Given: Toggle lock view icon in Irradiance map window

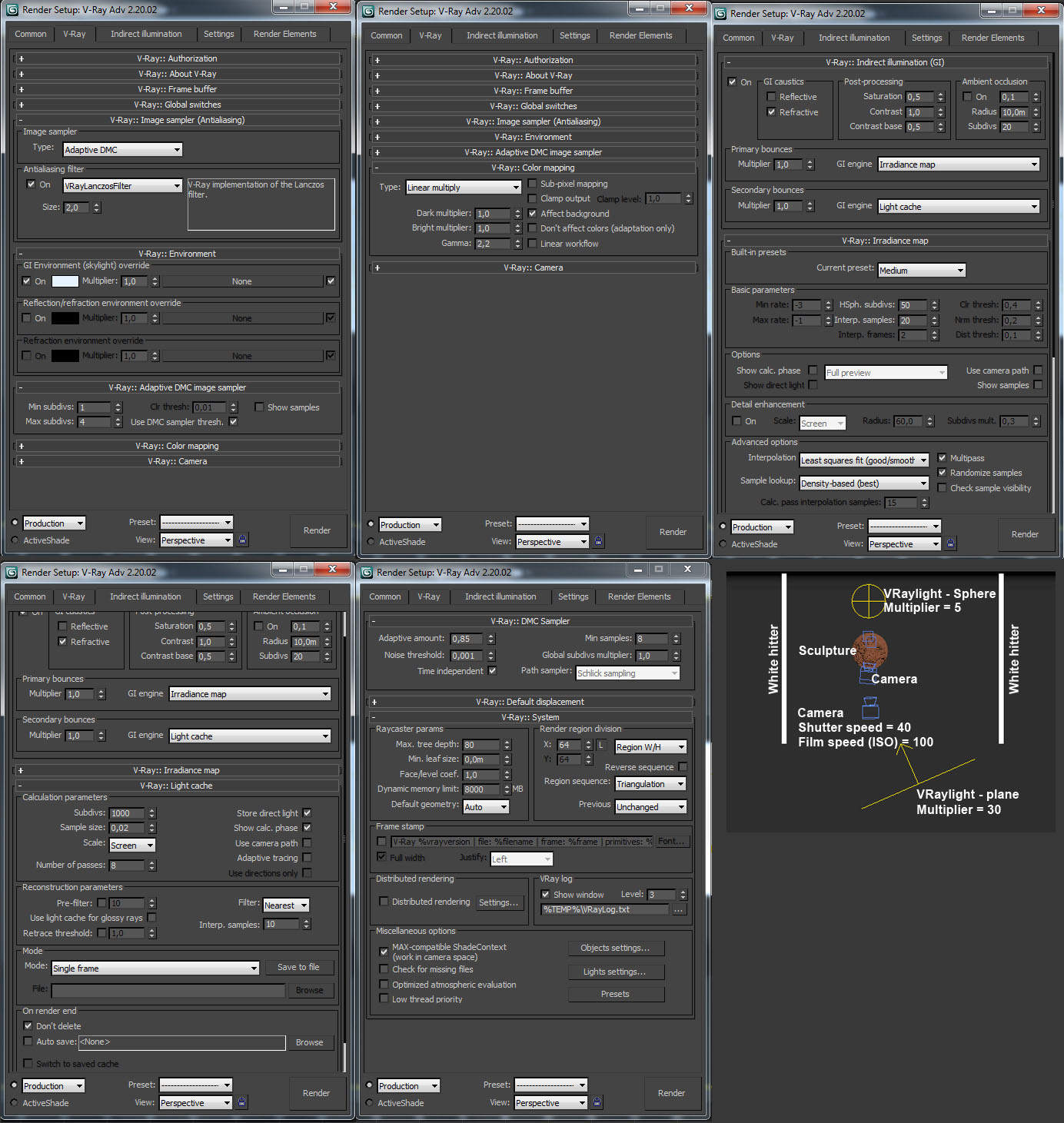Looking at the screenshot, I should click(x=951, y=543).
